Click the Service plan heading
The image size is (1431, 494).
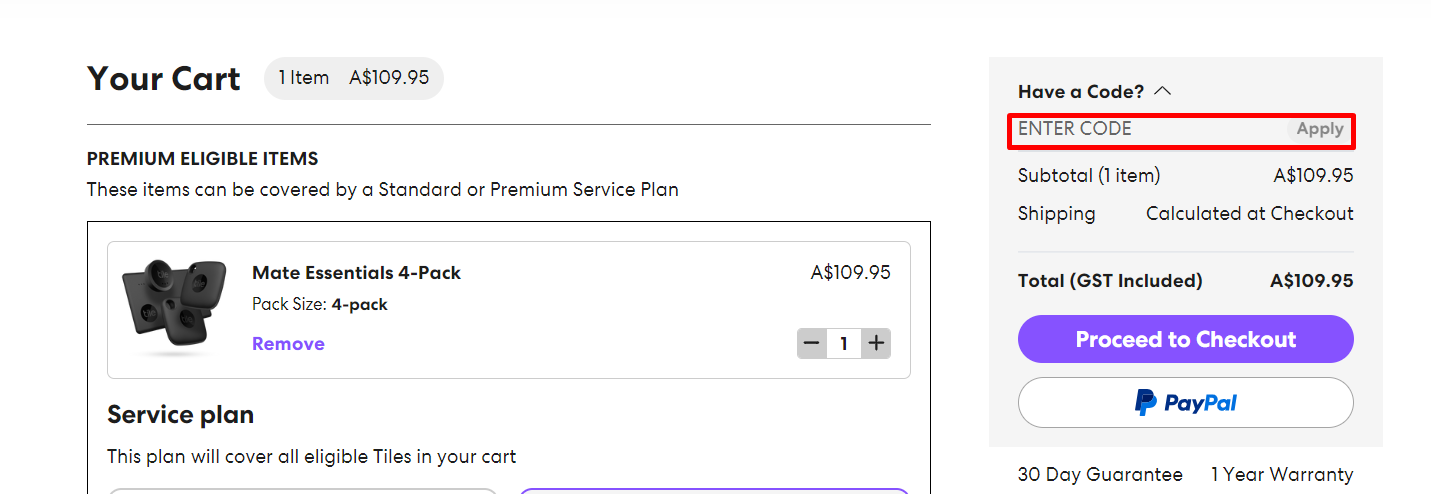[180, 415]
